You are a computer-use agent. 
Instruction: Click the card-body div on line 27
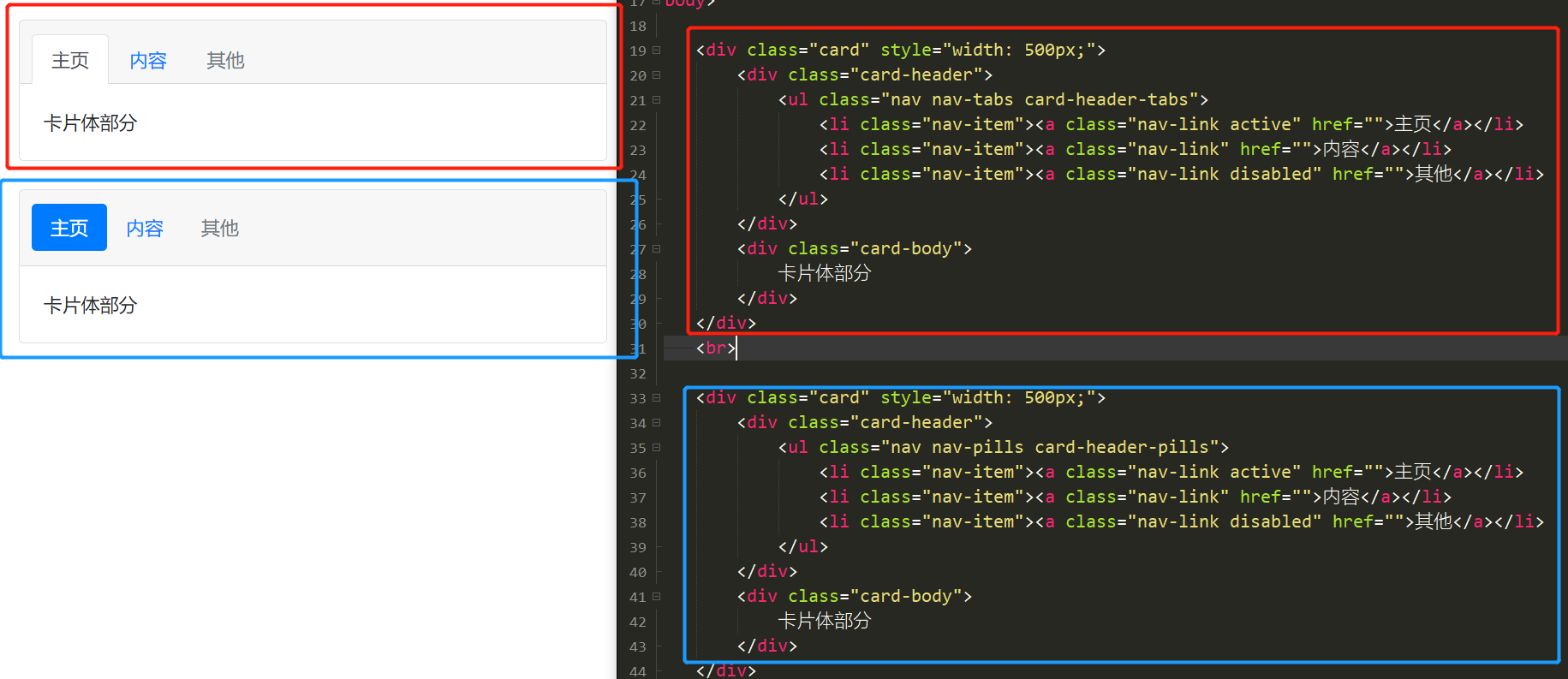(855, 248)
